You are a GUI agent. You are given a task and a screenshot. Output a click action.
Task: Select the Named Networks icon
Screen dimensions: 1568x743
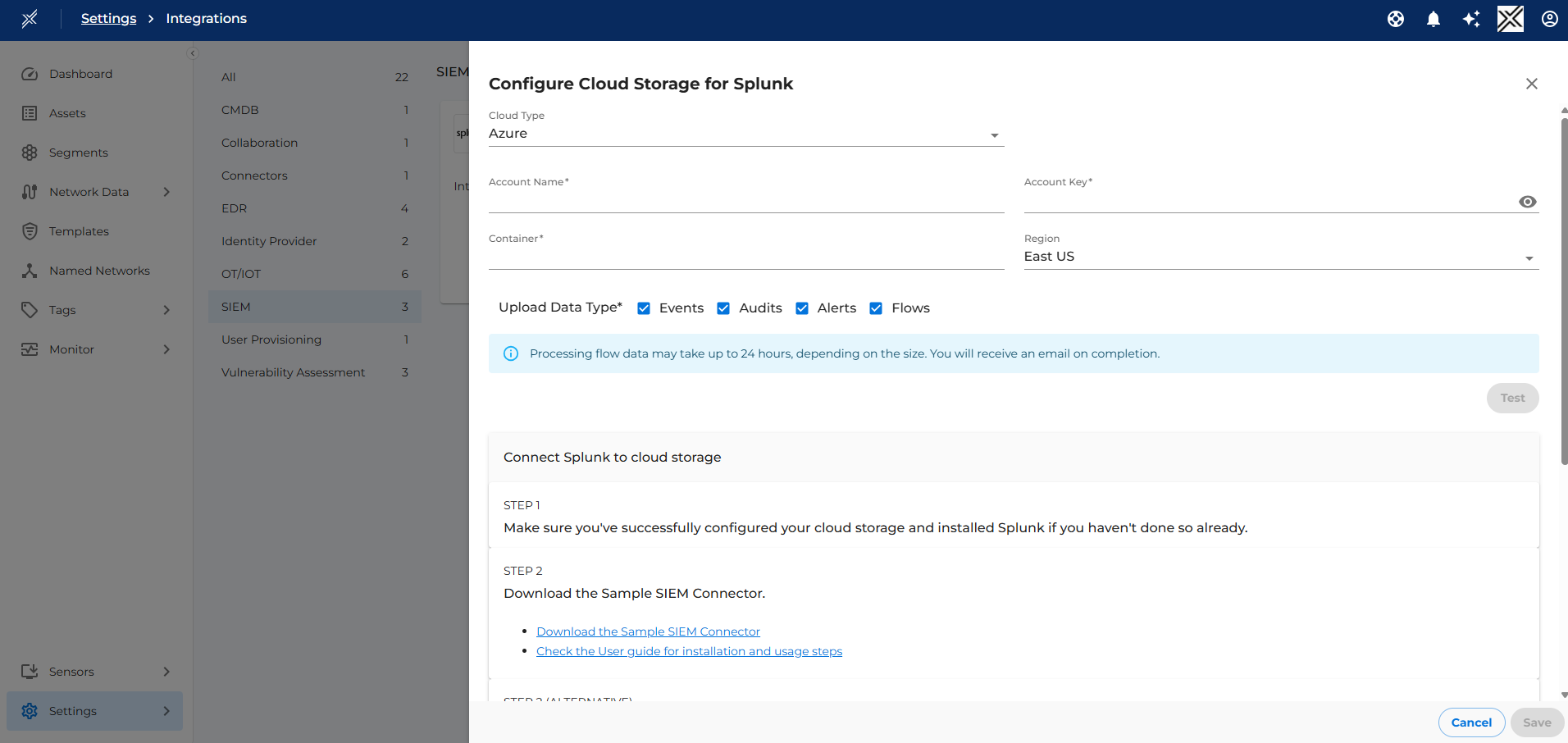tap(30, 271)
